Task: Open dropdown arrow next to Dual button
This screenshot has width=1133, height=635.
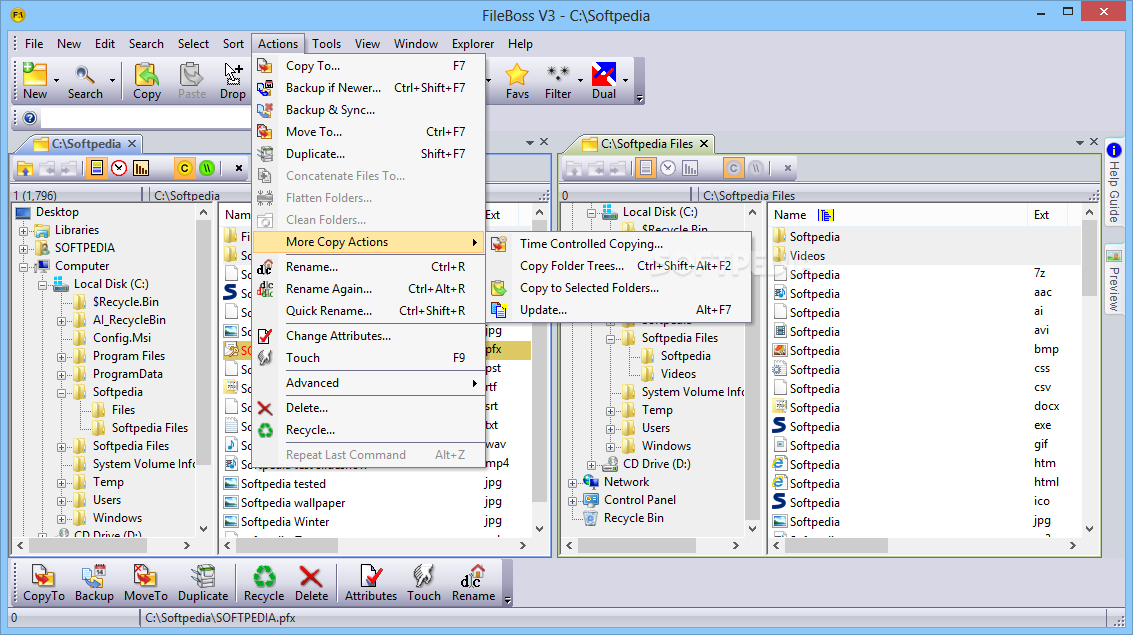Action: tap(626, 80)
